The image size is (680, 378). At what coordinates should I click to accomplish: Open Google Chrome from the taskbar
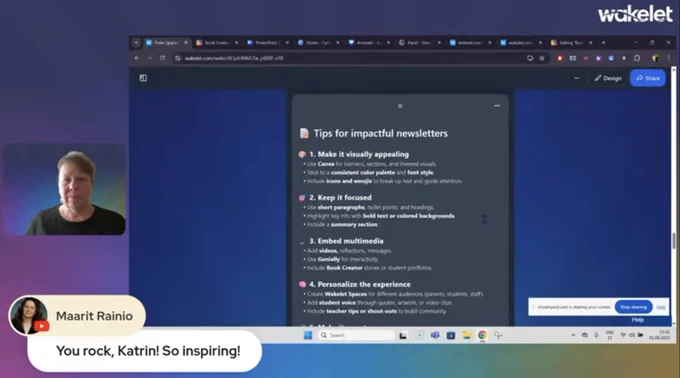[x=482, y=335]
